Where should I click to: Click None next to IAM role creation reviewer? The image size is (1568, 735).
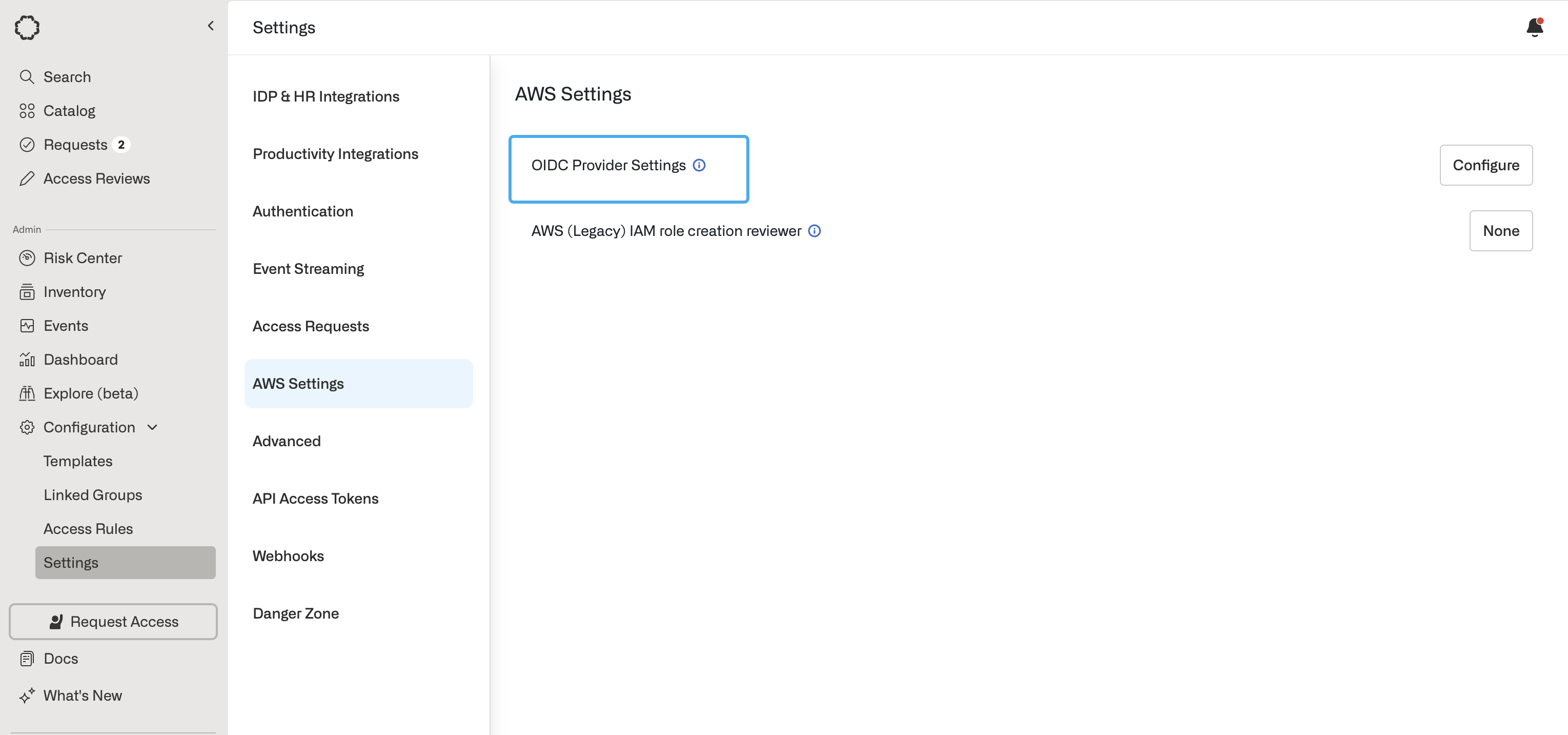point(1501,231)
